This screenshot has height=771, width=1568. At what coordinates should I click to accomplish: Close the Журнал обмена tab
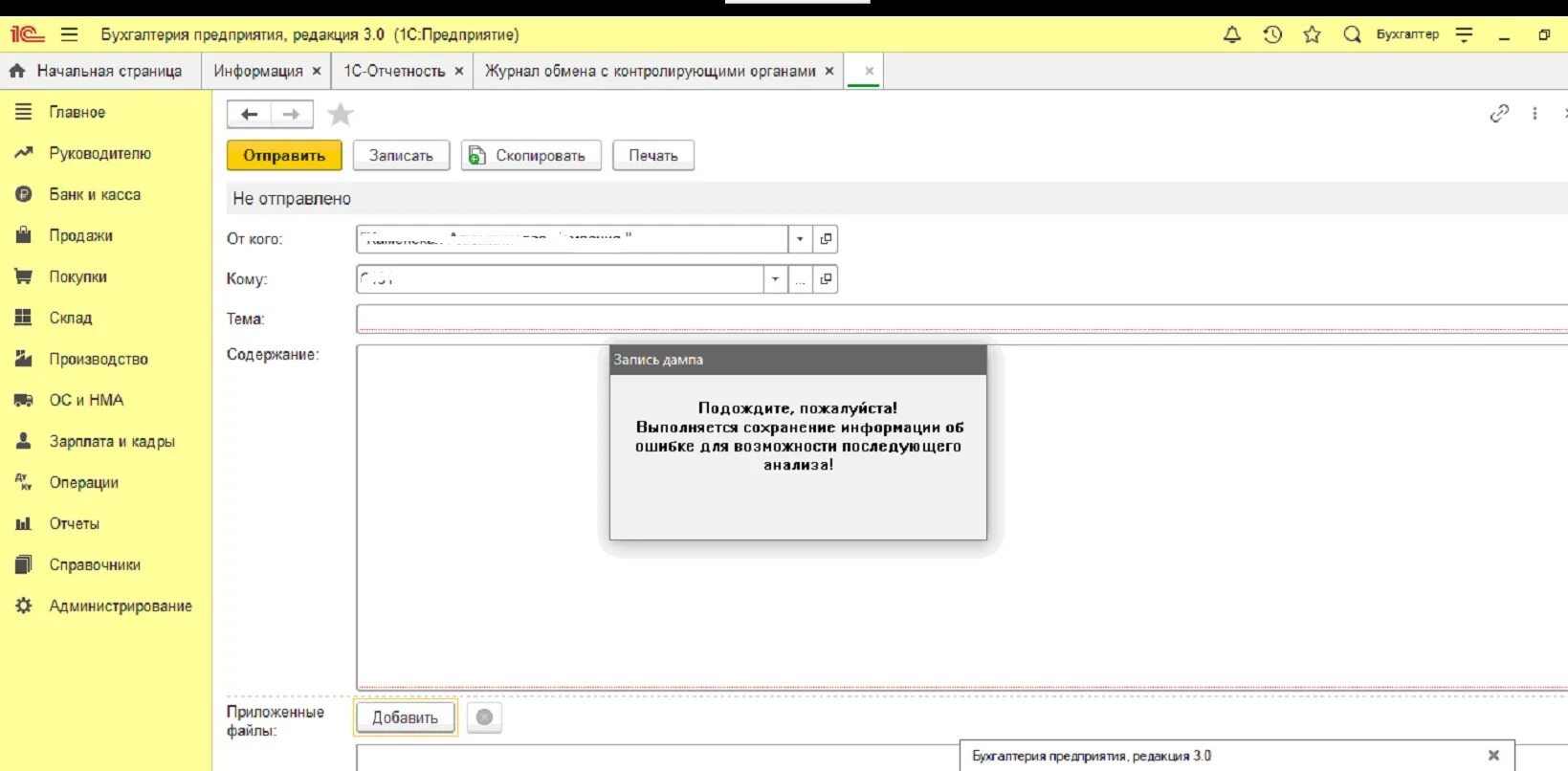click(x=829, y=71)
